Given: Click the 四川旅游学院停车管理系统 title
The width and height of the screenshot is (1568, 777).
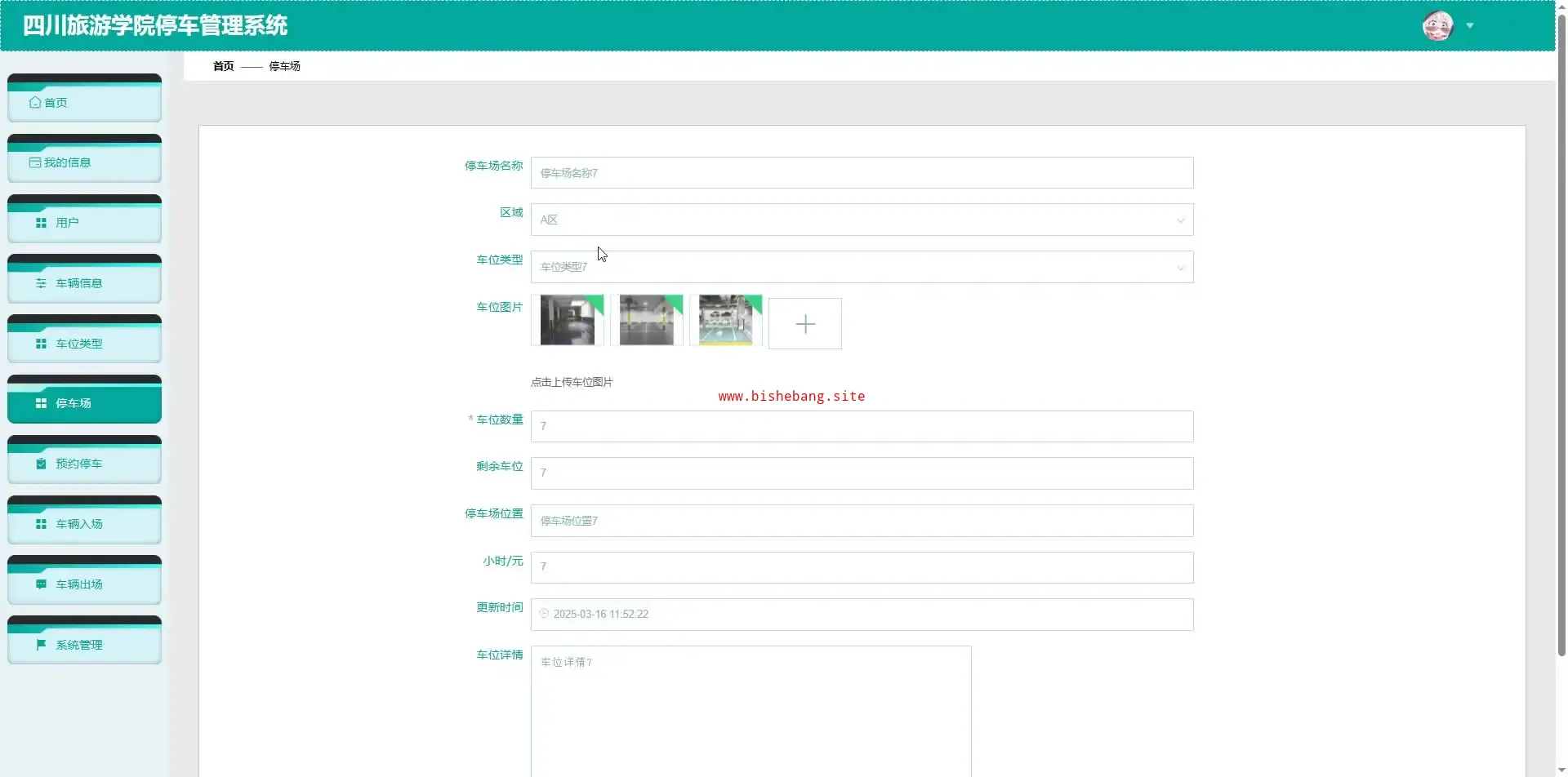Looking at the screenshot, I should 155,25.
